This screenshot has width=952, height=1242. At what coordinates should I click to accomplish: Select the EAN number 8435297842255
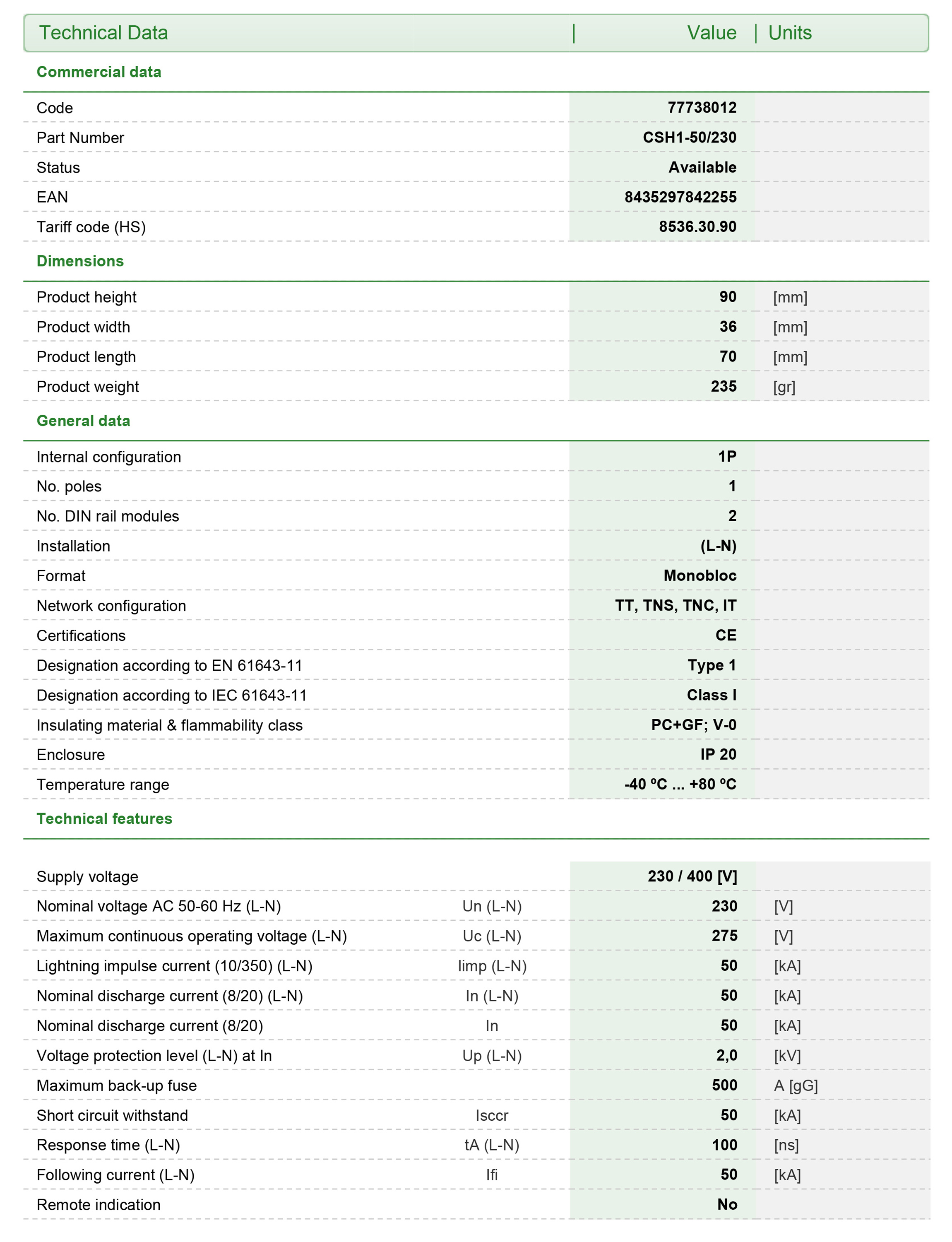(680, 197)
